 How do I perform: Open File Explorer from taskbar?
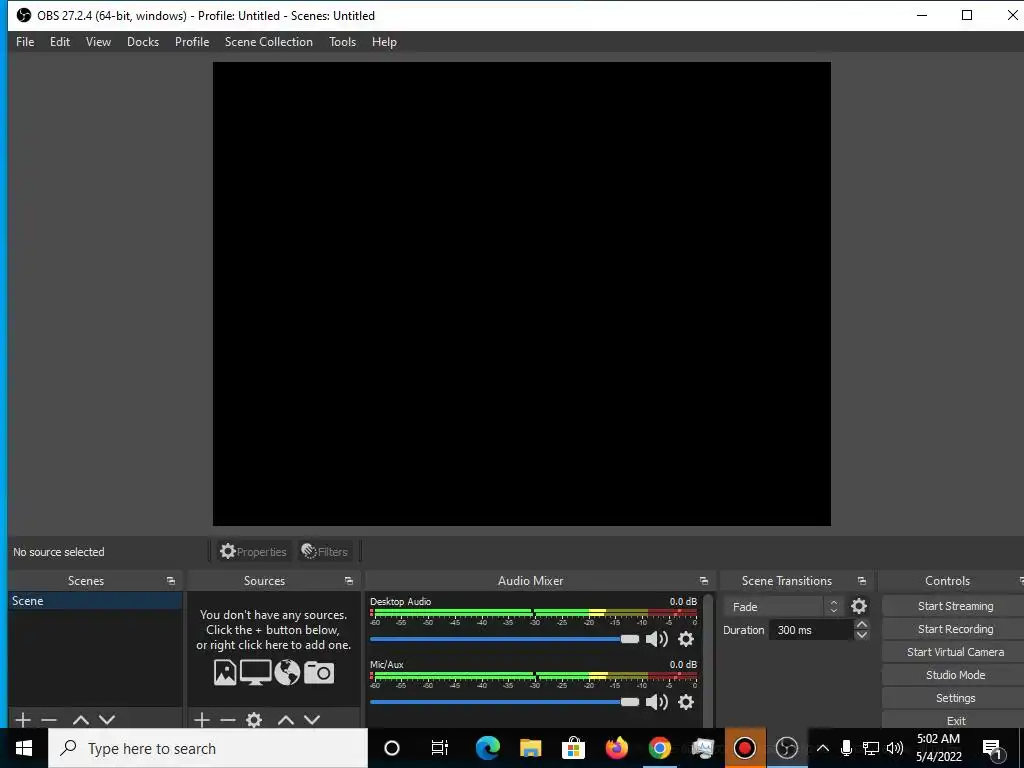[x=530, y=748]
